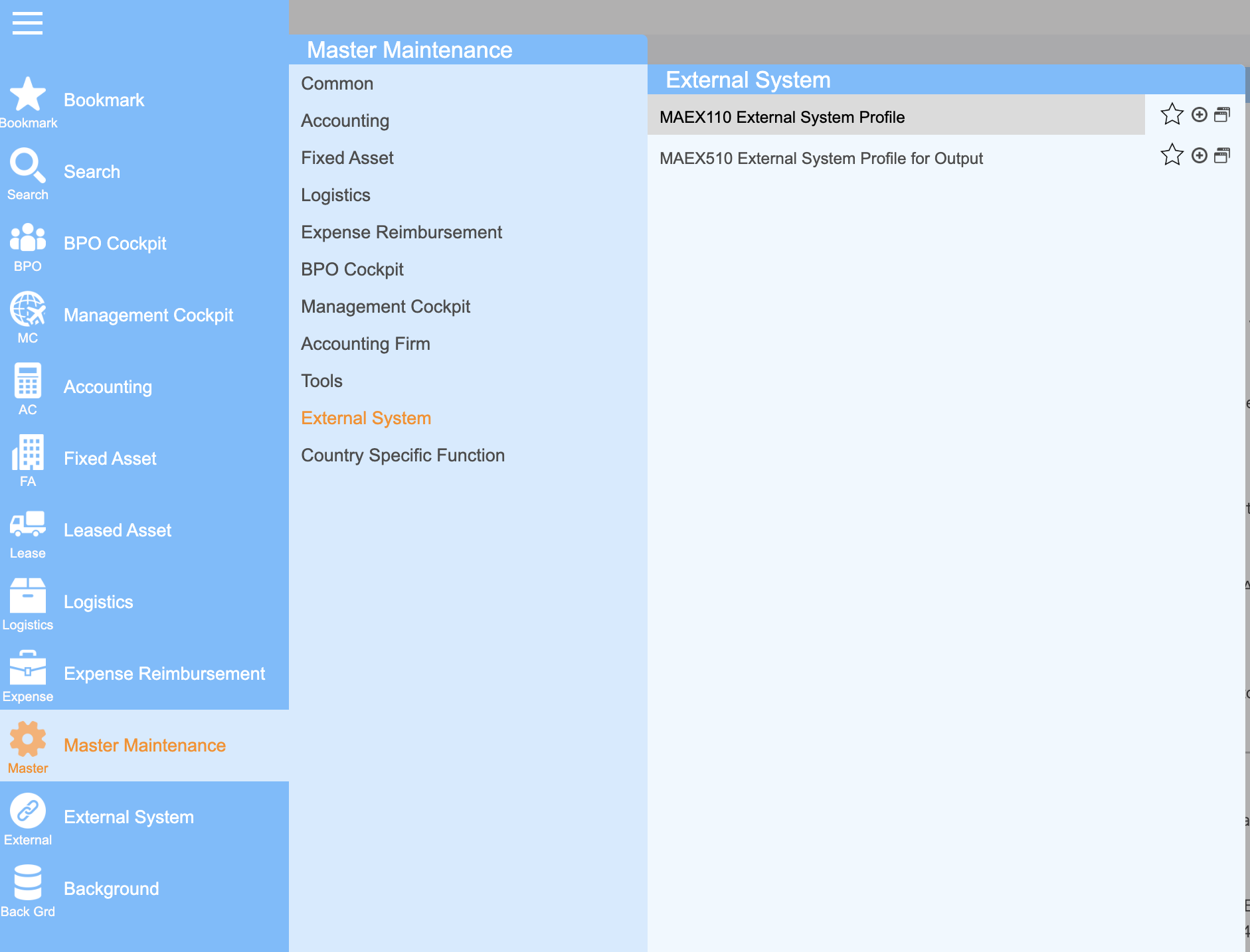Open the External link chain icon
This screenshot has height=952, width=1250.
click(x=28, y=811)
